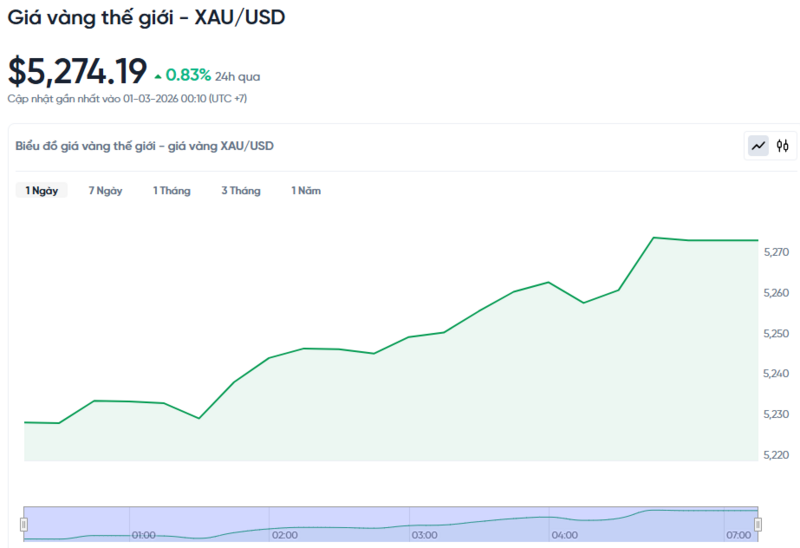This screenshot has height=548, width=800.
Task: Click the 03:00 mark in the navigator
Action: point(424,535)
